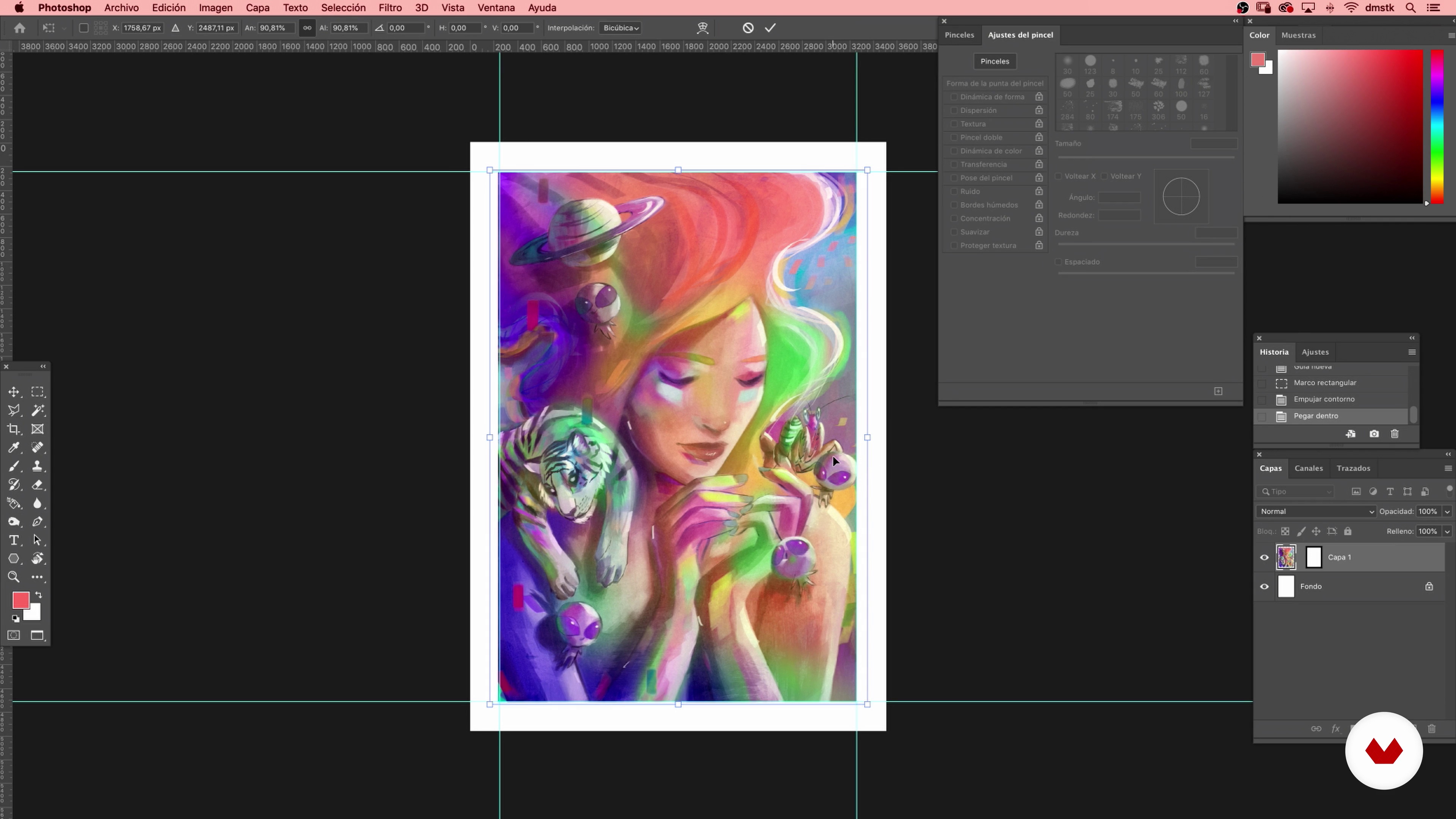
Task: Open the Capa menu
Action: point(257,8)
